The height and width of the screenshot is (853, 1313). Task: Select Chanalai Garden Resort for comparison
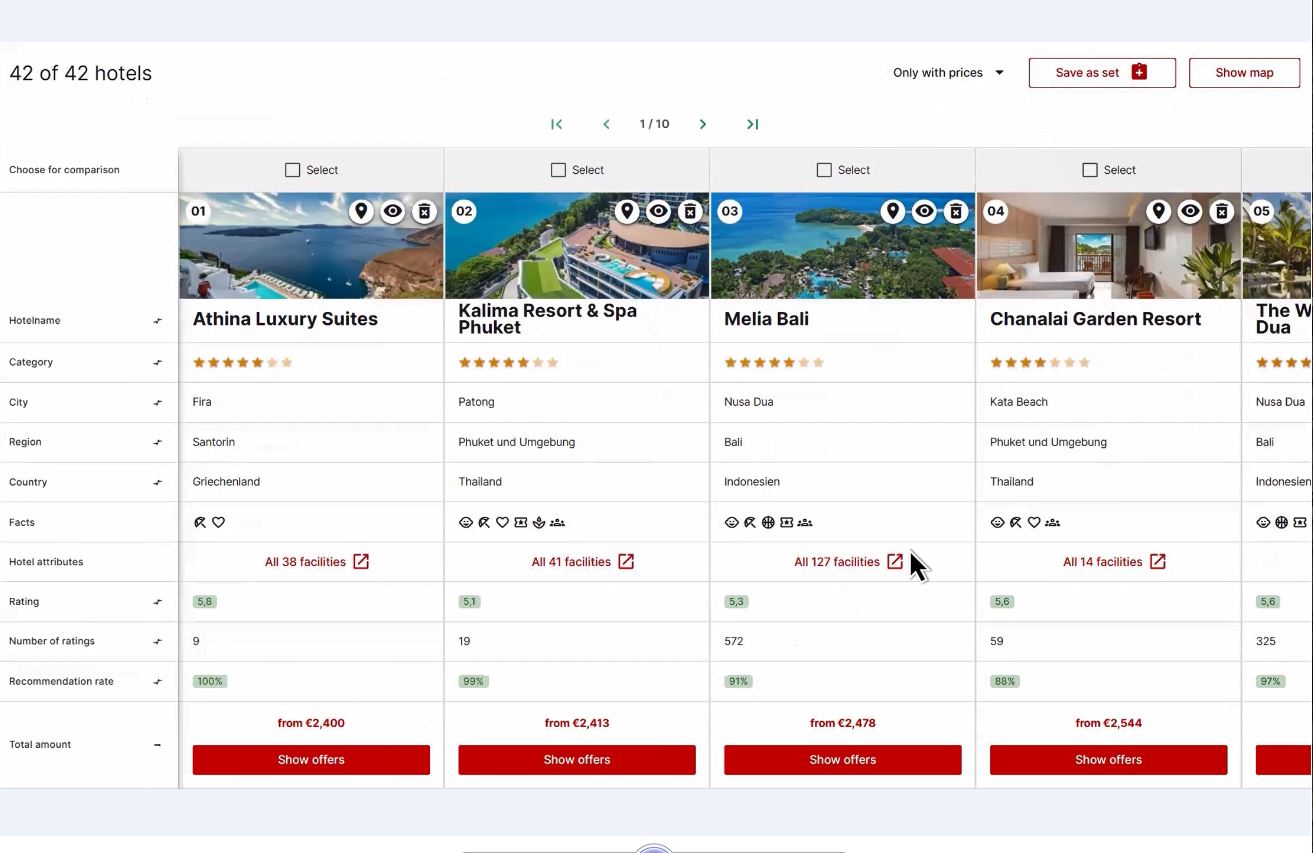1090,170
